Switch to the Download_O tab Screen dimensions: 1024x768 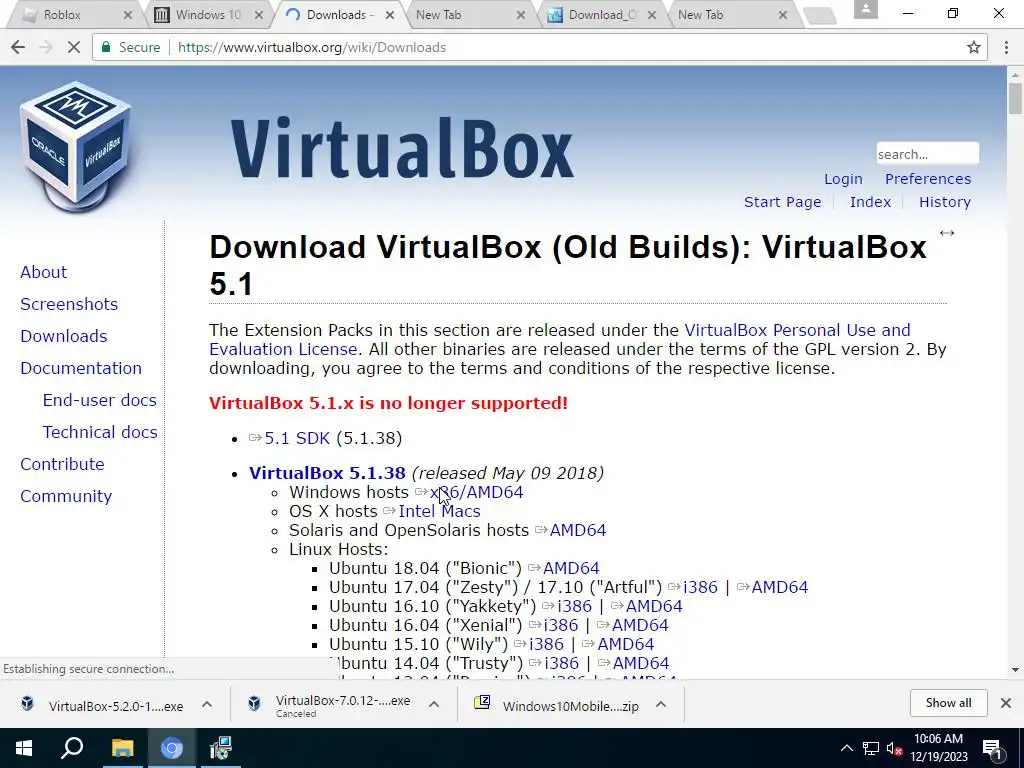click(x=601, y=14)
